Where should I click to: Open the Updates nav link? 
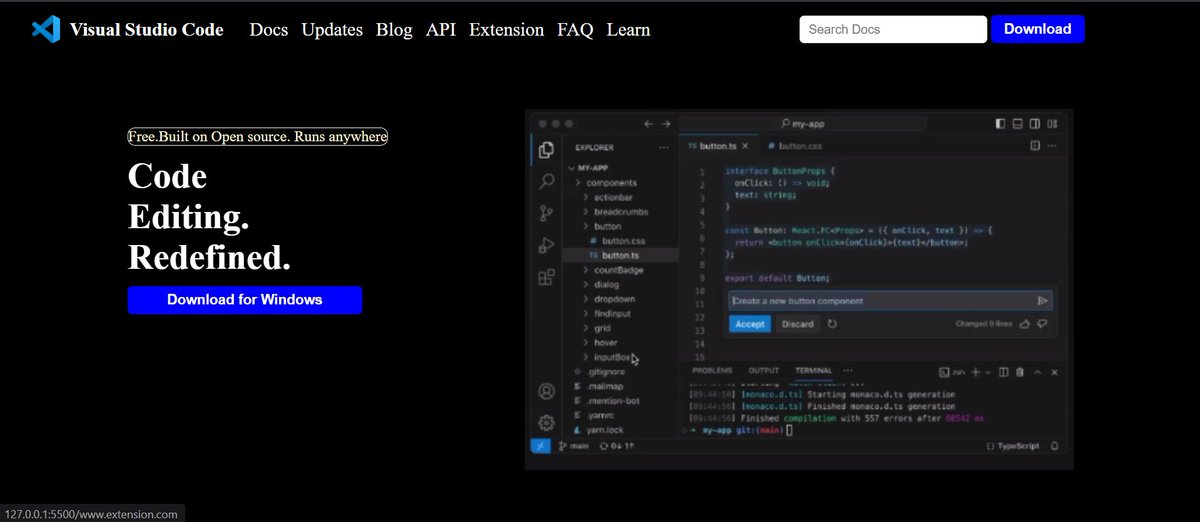332,30
